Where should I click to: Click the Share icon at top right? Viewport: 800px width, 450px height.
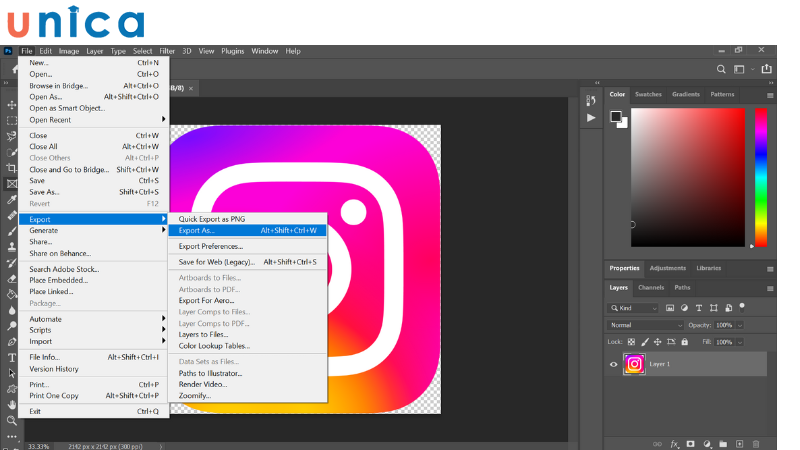[767, 69]
